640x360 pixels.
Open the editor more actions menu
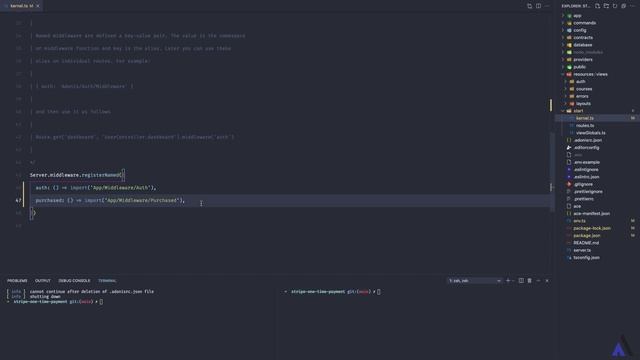[x=547, y=6]
